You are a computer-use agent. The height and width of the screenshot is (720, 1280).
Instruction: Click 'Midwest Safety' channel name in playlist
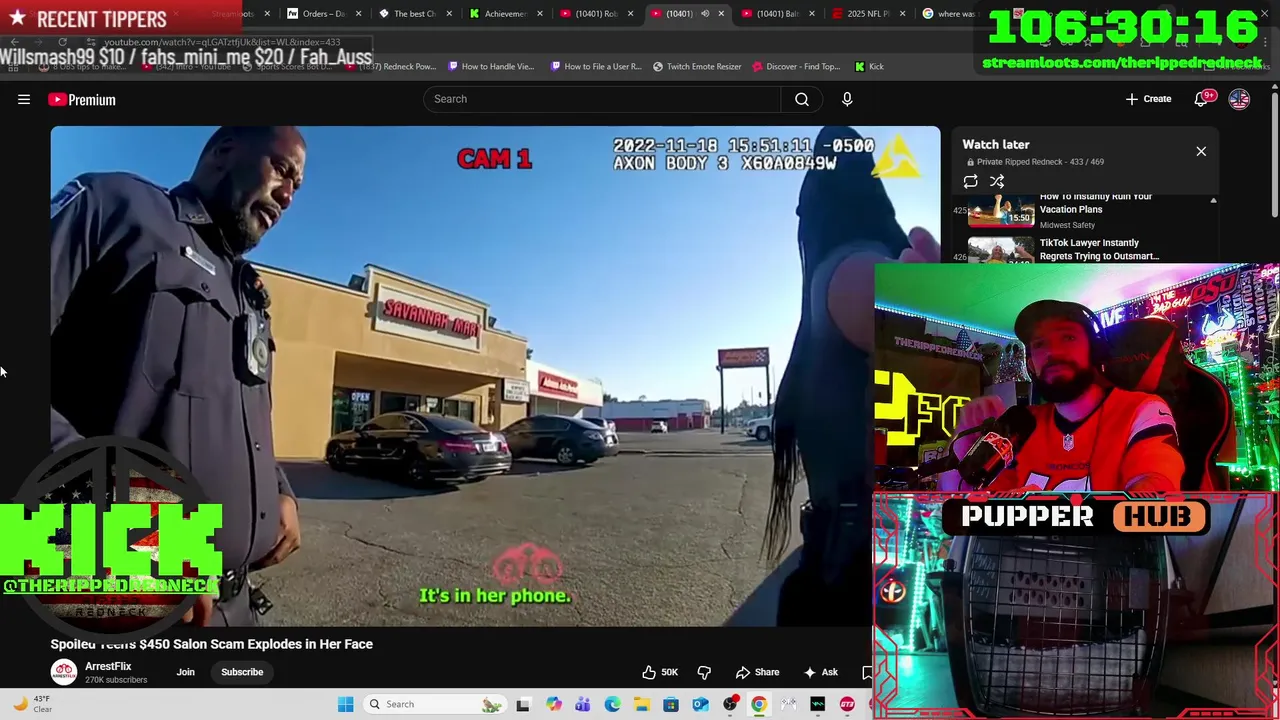click(x=1067, y=225)
